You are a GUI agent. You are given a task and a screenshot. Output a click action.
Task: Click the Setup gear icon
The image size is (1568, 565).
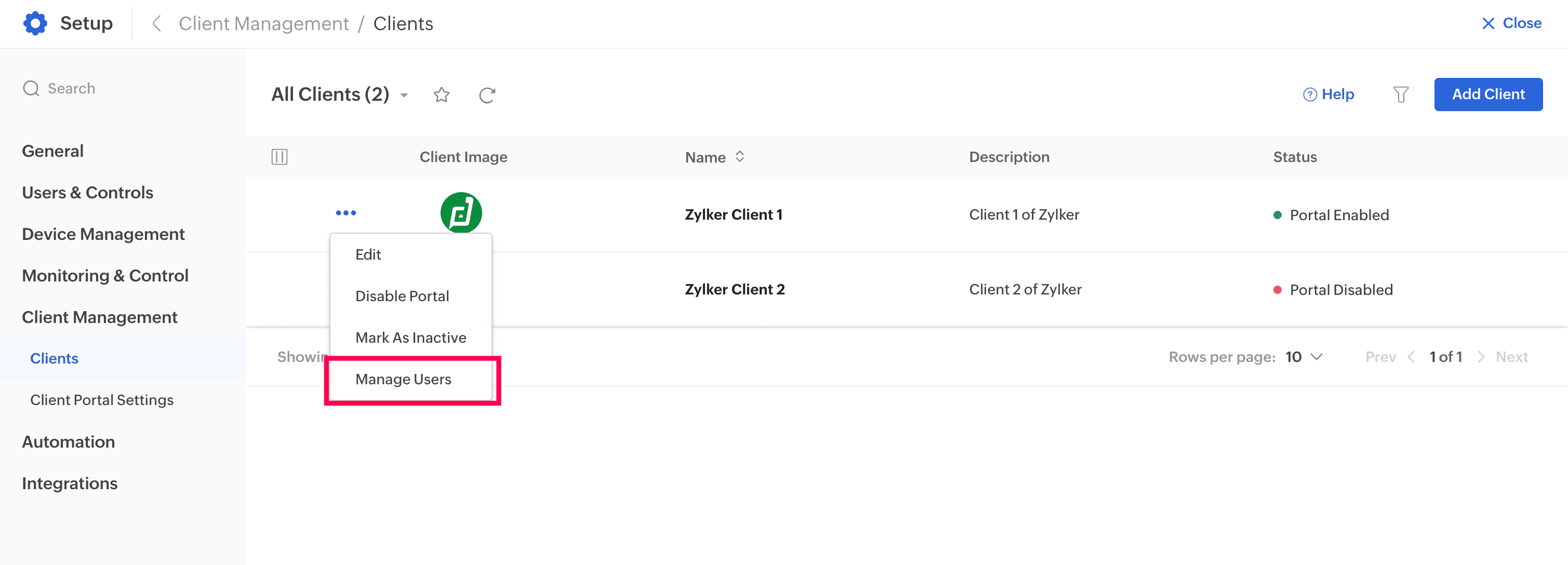tap(35, 23)
